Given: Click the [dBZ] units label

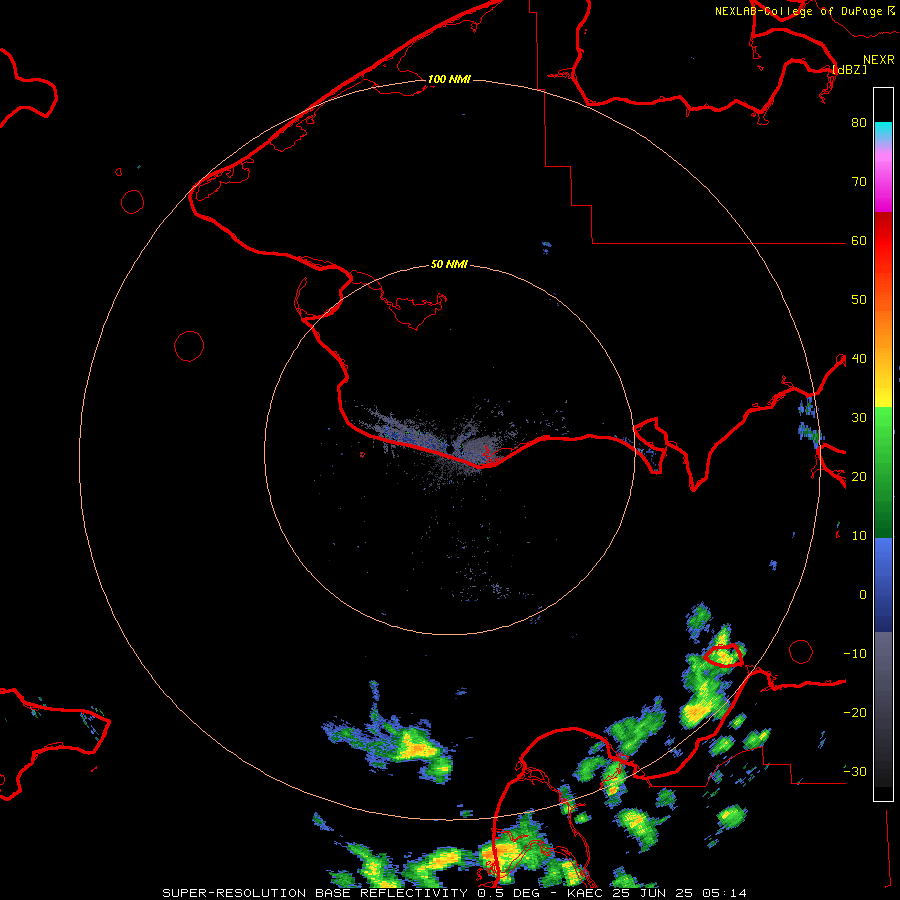Looking at the screenshot, I should click(x=849, y=70).
